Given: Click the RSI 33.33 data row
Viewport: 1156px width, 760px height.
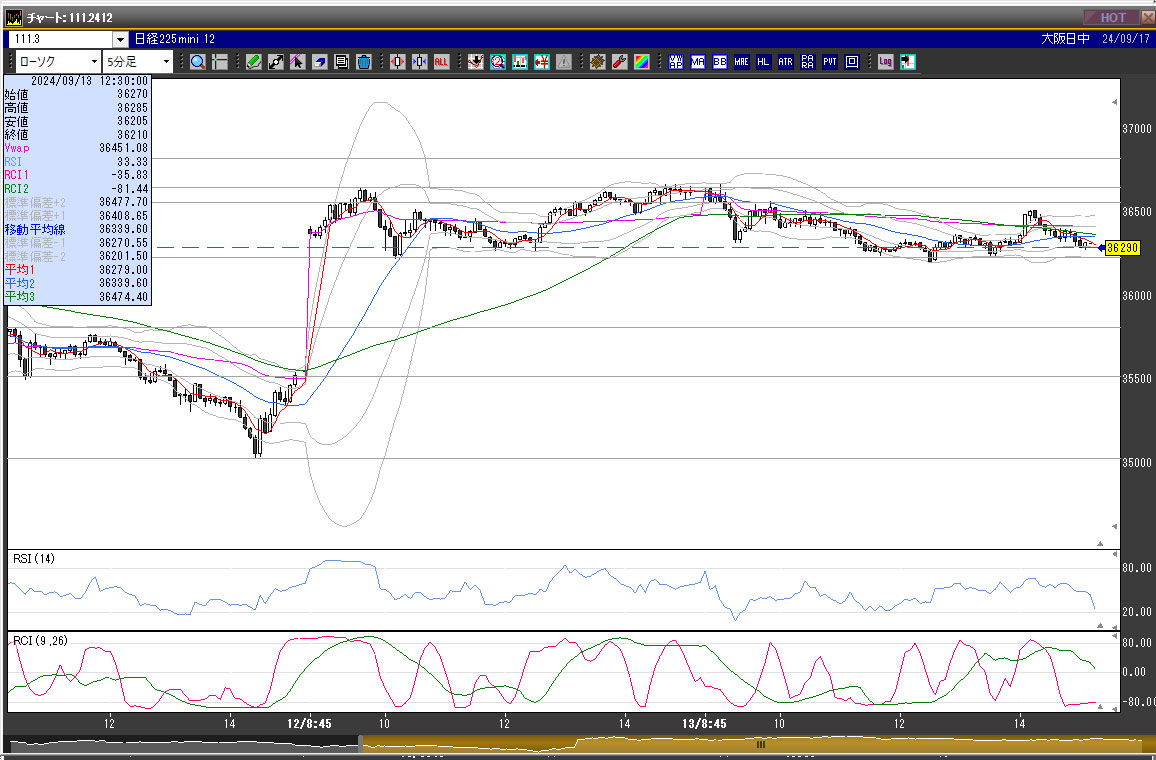Looking at the screenshot, I should pos(77,161).
